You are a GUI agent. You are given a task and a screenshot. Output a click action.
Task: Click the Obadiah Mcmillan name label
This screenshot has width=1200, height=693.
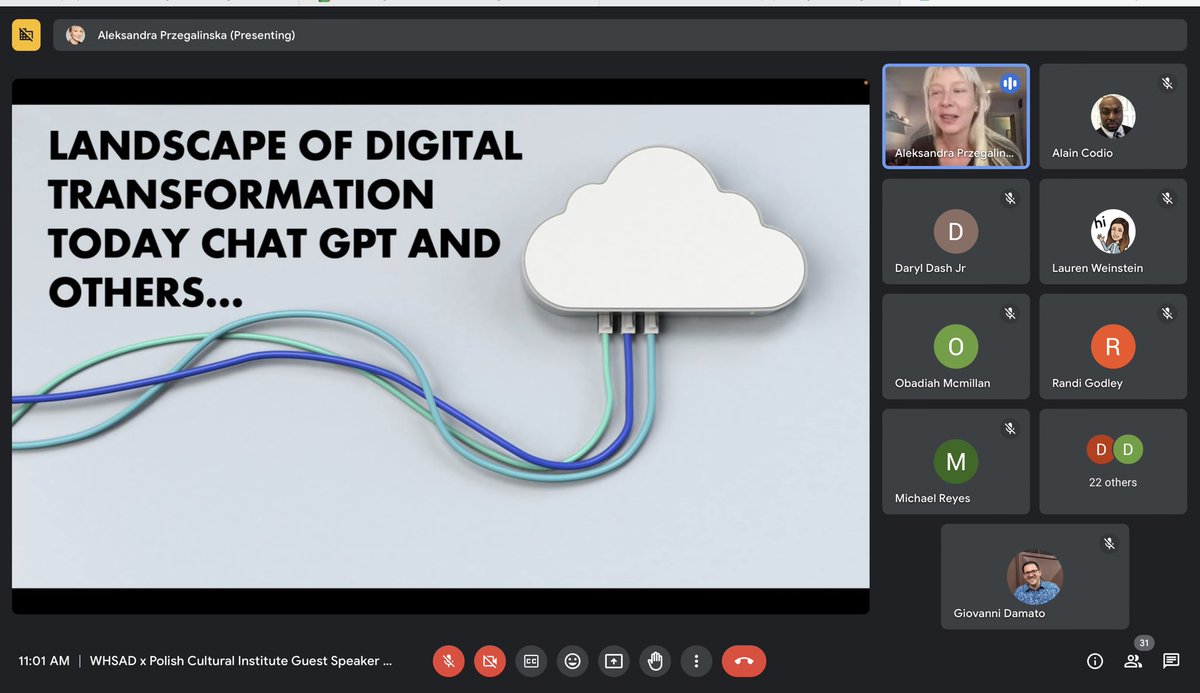pyautogui.click(x=943, y=383)
